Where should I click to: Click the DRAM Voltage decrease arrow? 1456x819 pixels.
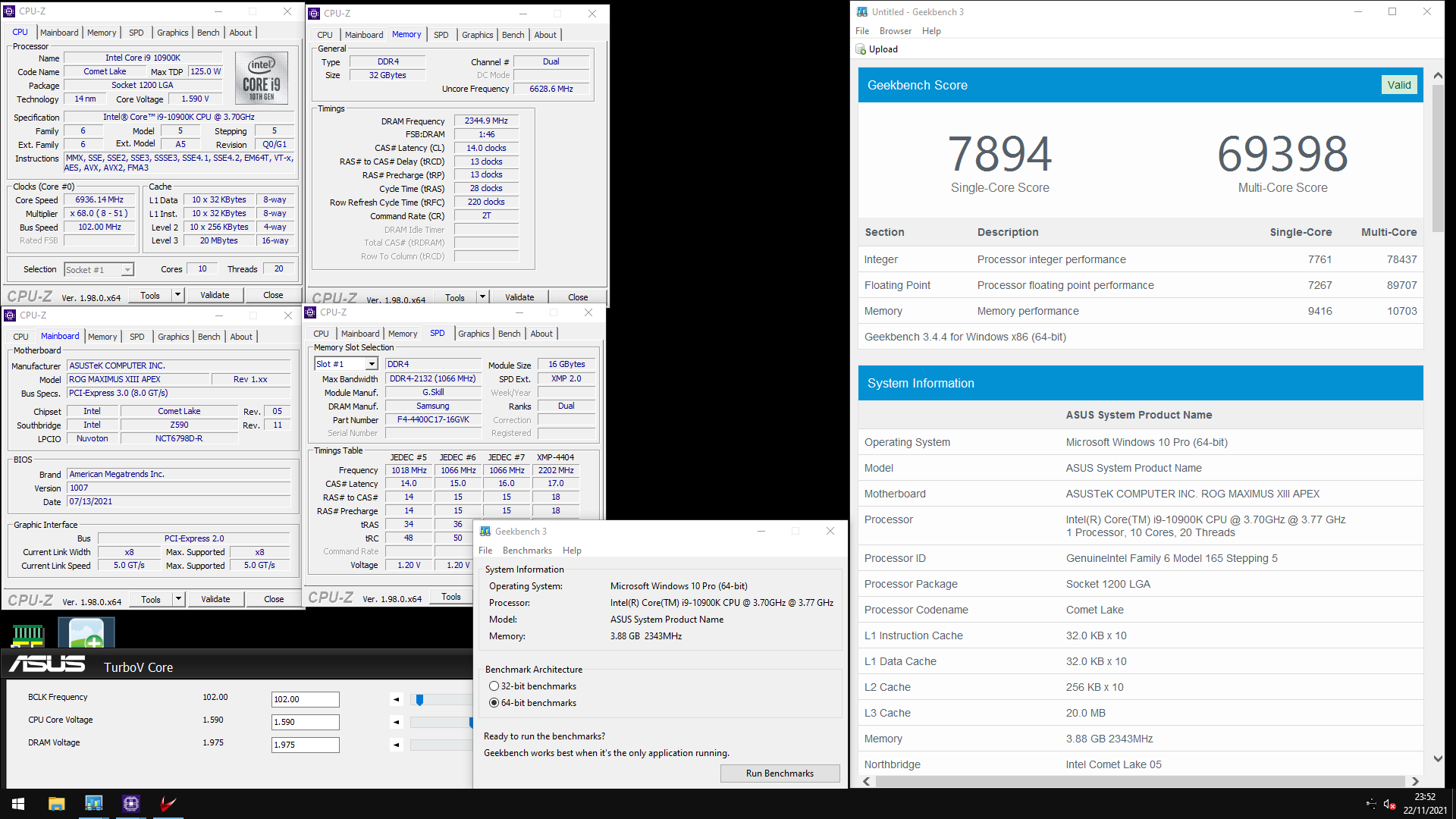click(396, 745)
